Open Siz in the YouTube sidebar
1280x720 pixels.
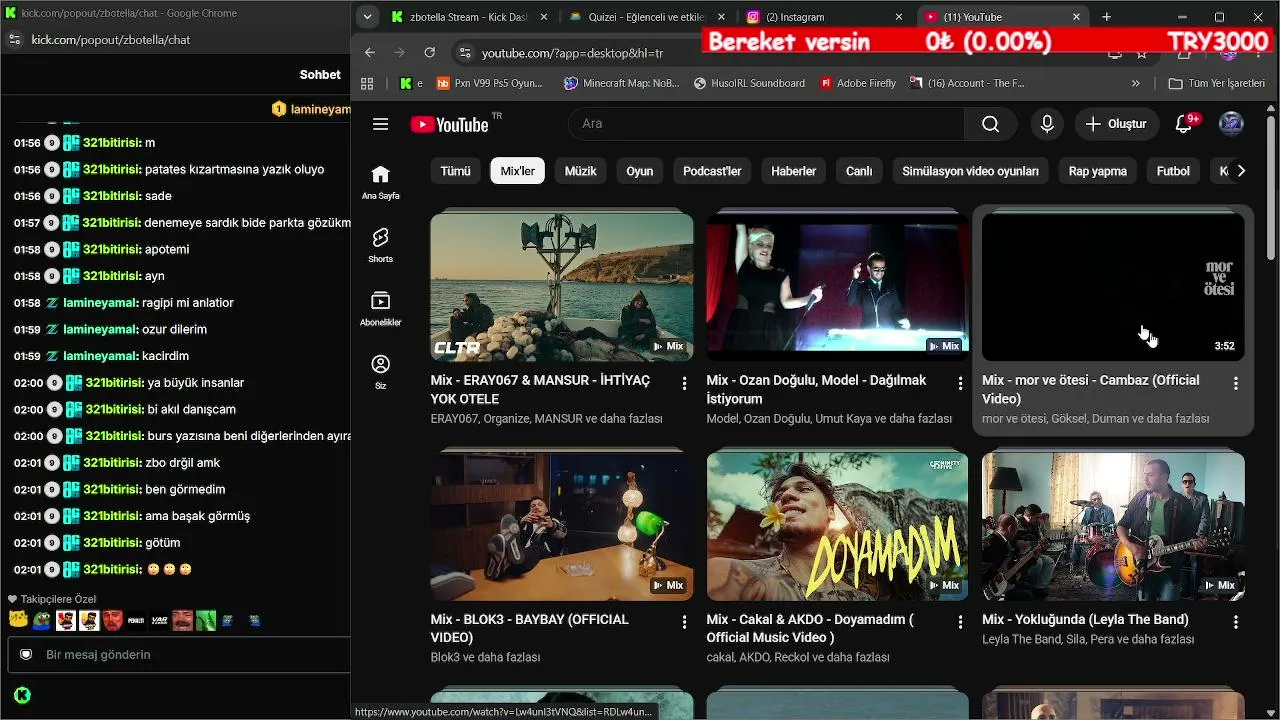[x=380, y=372]
